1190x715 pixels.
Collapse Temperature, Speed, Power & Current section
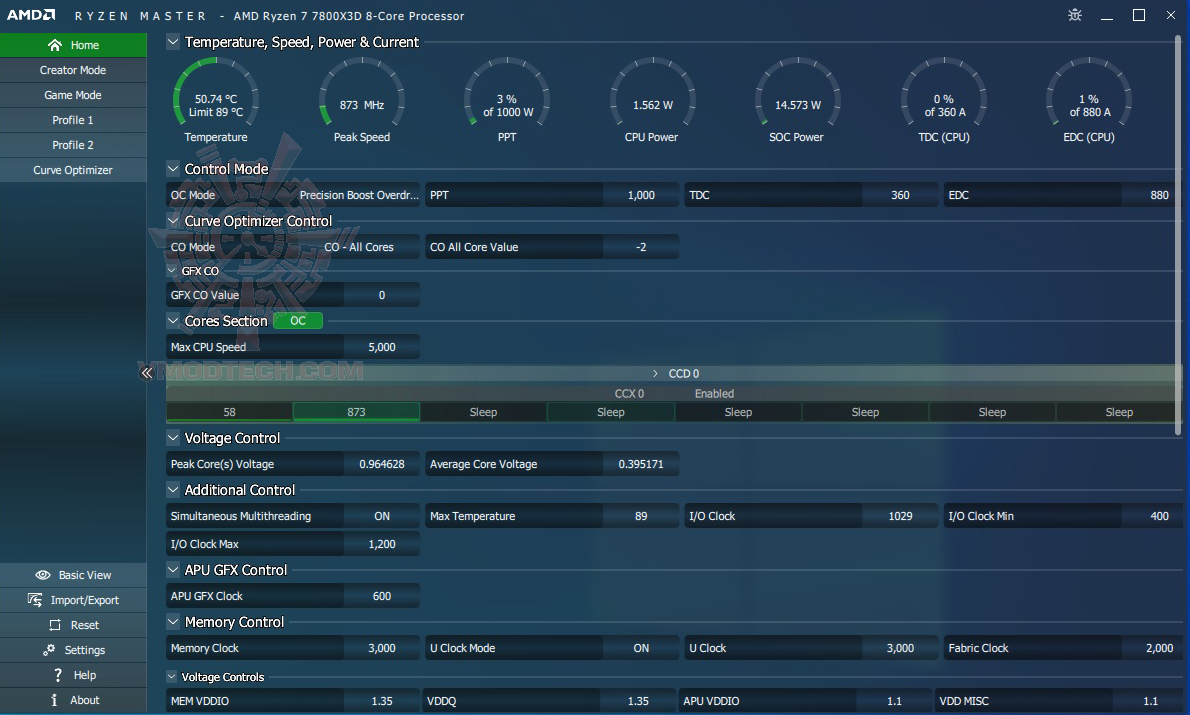pyautogui.click(x=173, y=42)
